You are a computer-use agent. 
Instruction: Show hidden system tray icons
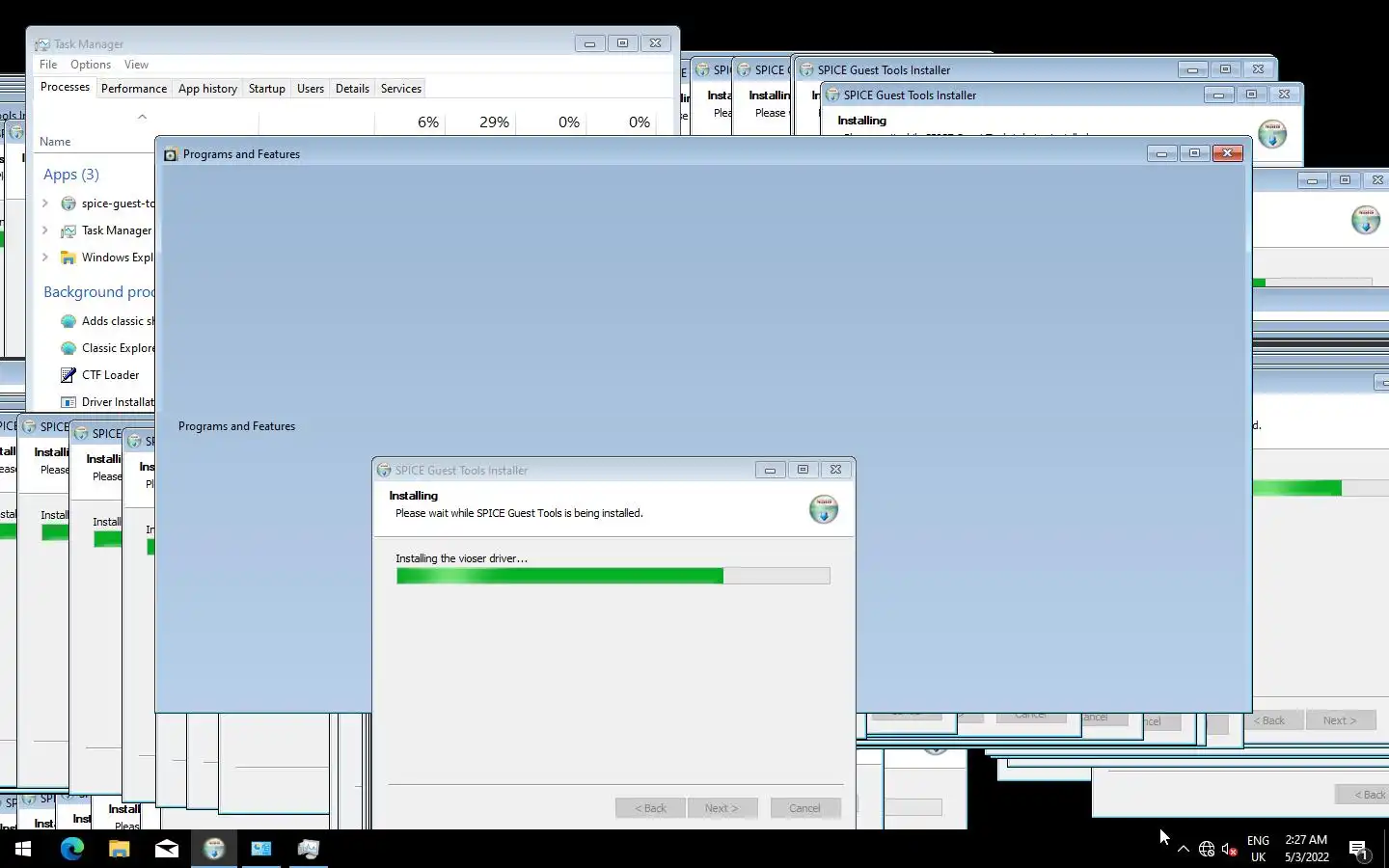[x=1184, y=849]
